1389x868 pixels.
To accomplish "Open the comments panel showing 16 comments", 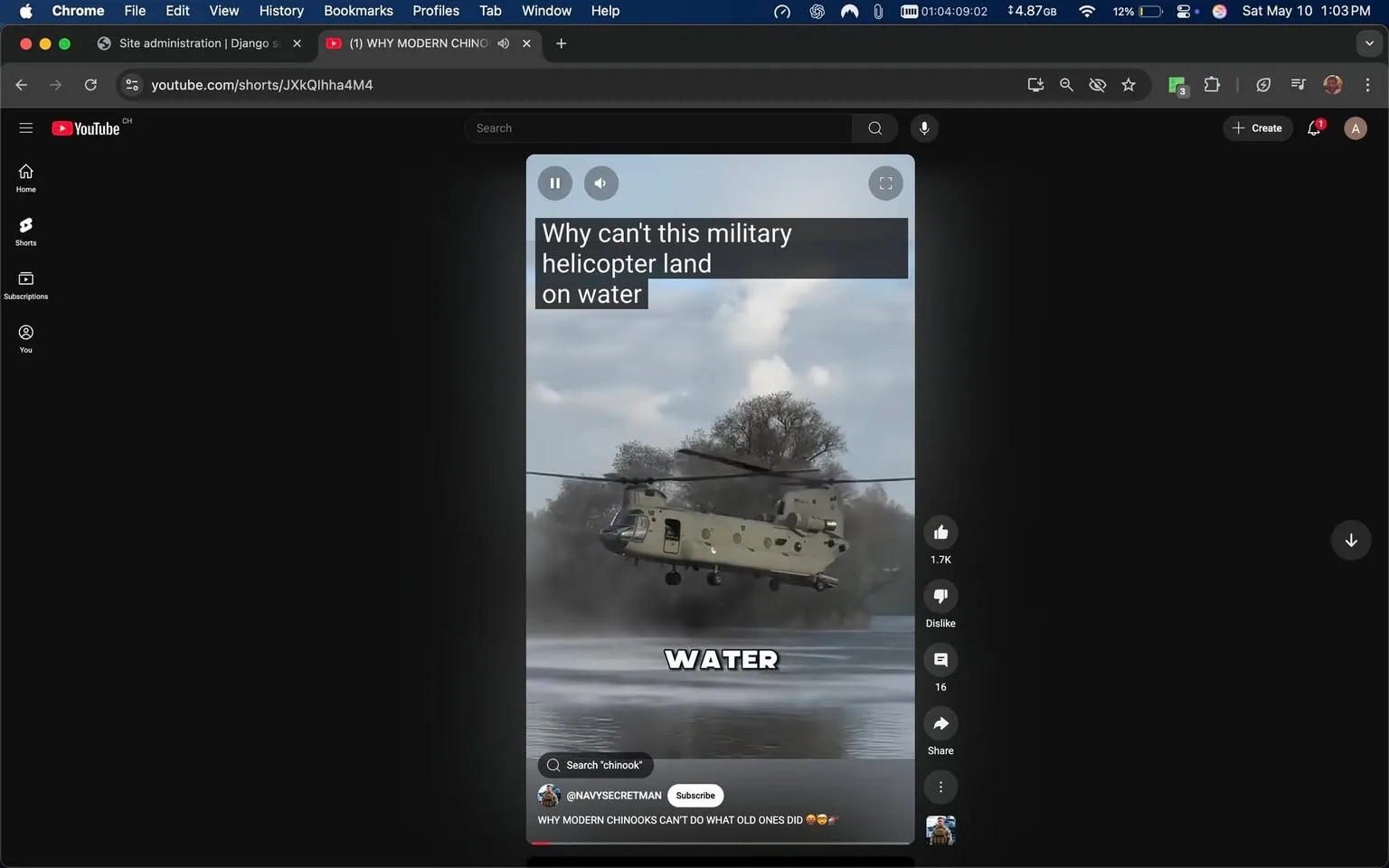I will [940, 660].
